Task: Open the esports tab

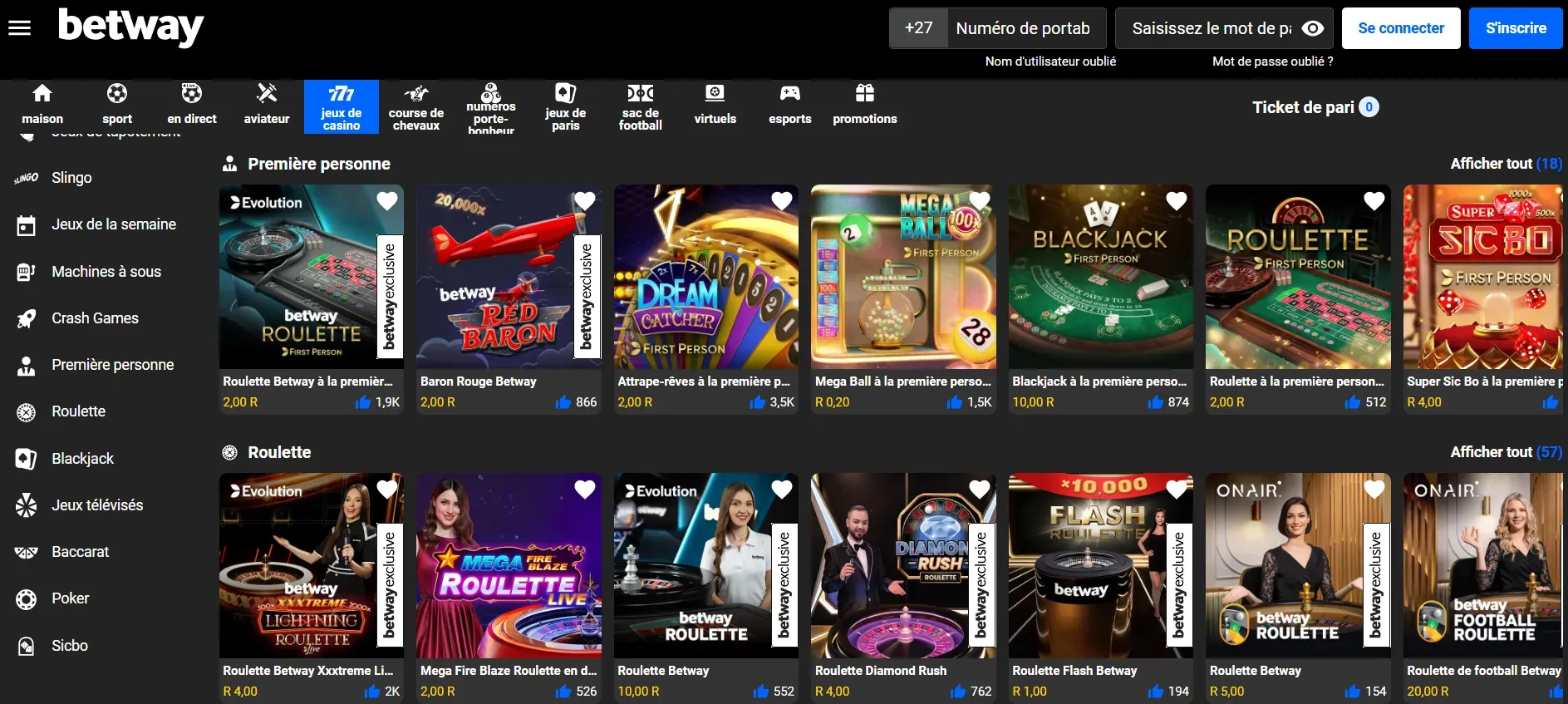Action: point(790,106)
